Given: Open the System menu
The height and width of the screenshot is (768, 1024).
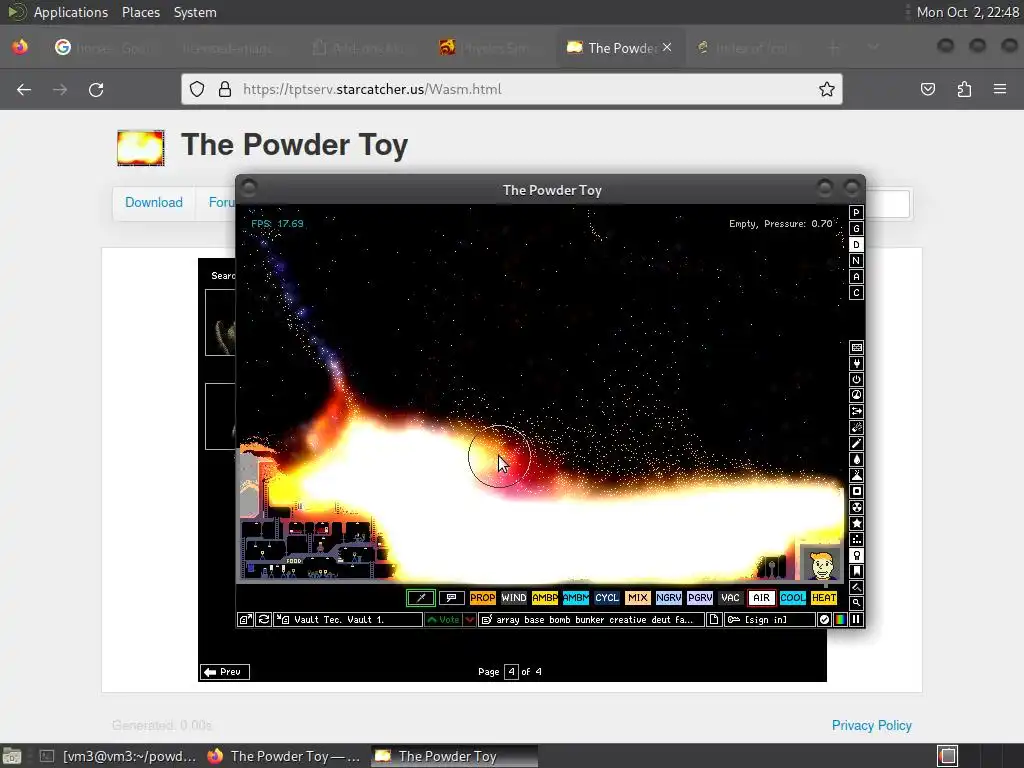Looking at the screenshot, I should pos(195,12).
